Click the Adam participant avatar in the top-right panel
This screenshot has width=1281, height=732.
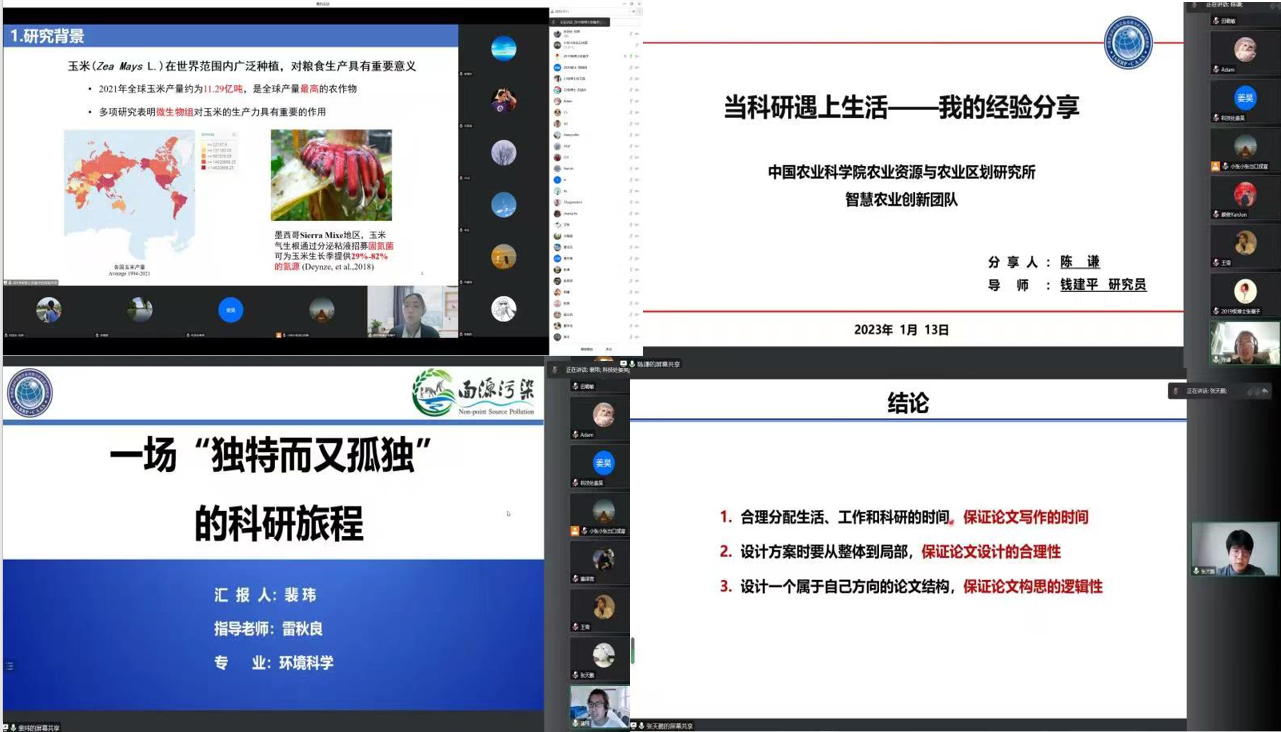tap(1244, 49)
